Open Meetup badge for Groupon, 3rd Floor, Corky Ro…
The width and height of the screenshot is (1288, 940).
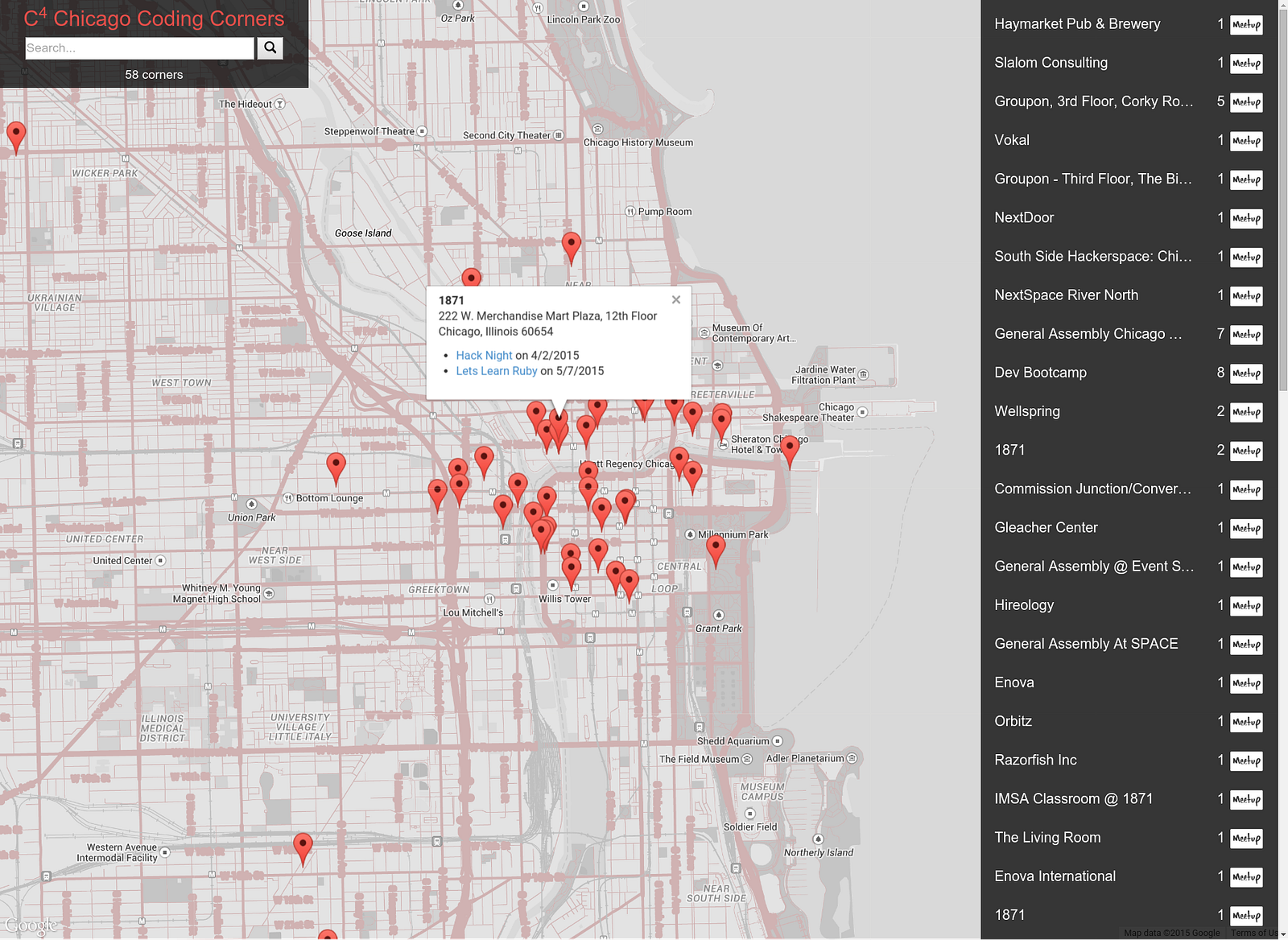[1246, 102]
